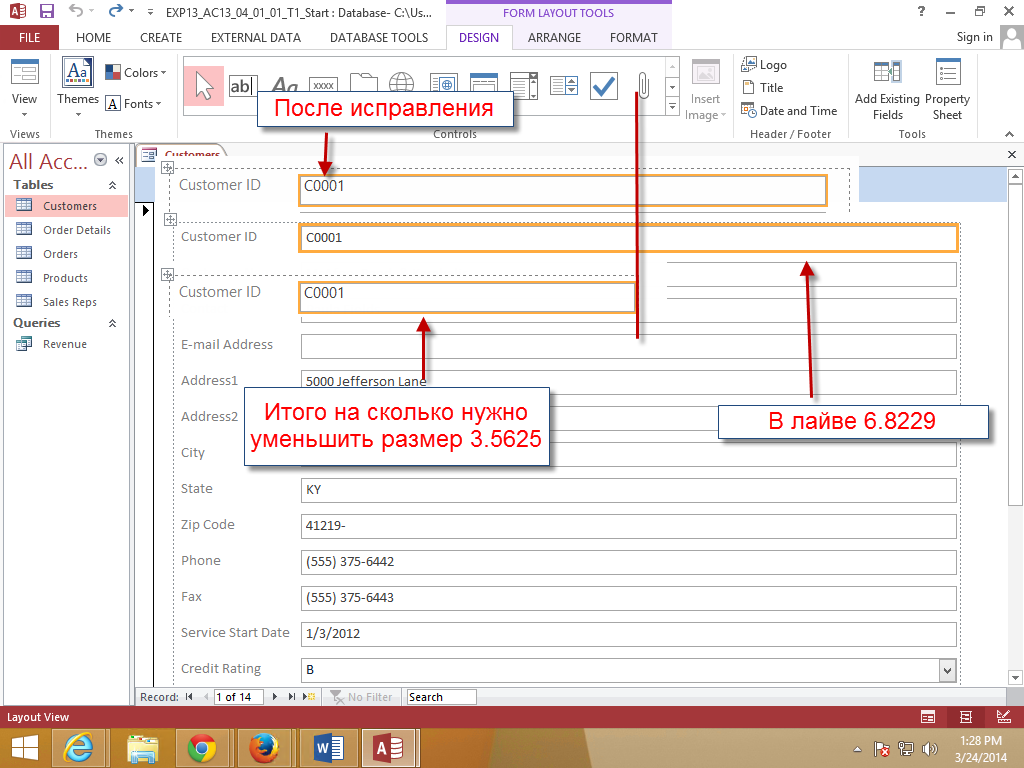1024x768 pixels.
Task: Undo the last action
Action: (76, 11)
